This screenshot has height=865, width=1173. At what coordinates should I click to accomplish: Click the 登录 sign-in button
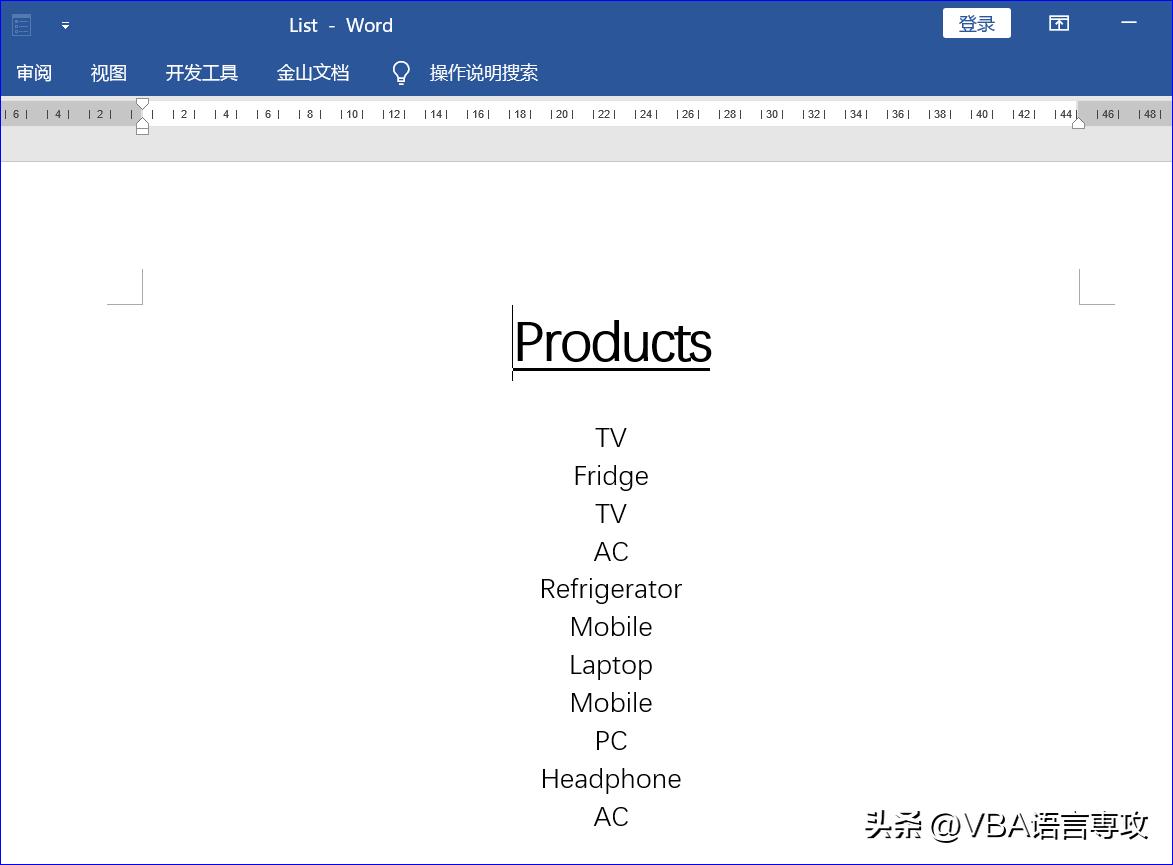976,24
